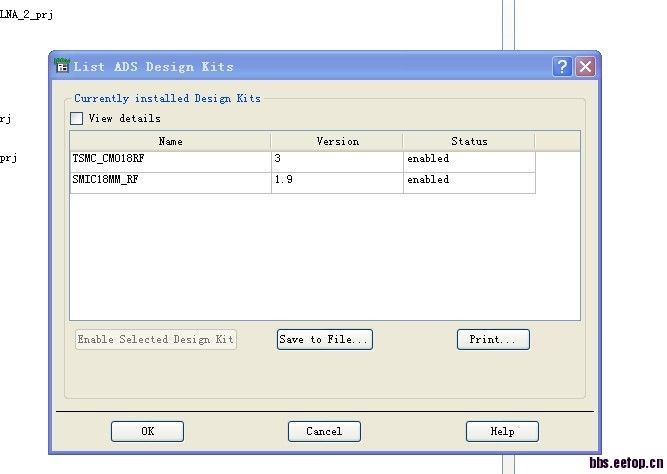Select the SMIC18MM_RF design kit row
Screen dimensions: 667x474
[x=302, y=183]
